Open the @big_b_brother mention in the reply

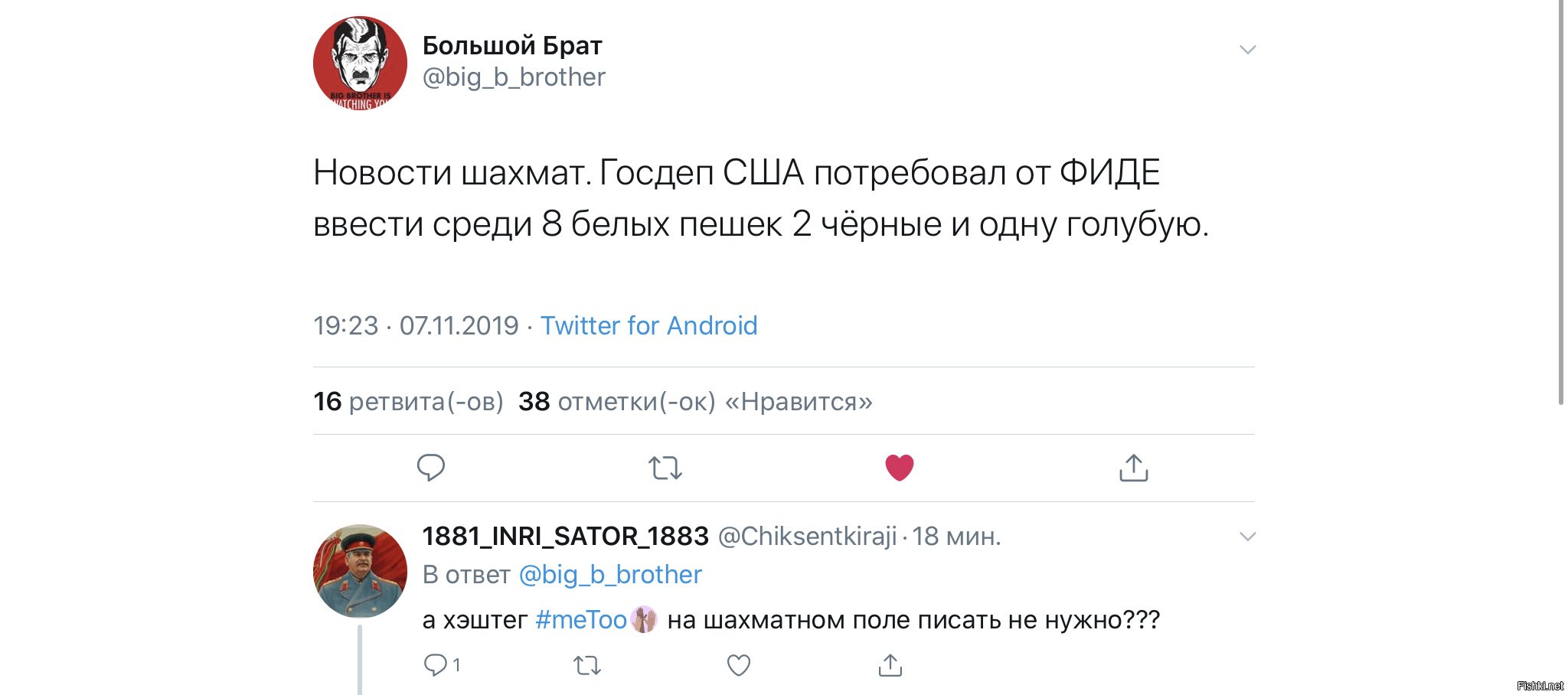(x=610, y=574)
